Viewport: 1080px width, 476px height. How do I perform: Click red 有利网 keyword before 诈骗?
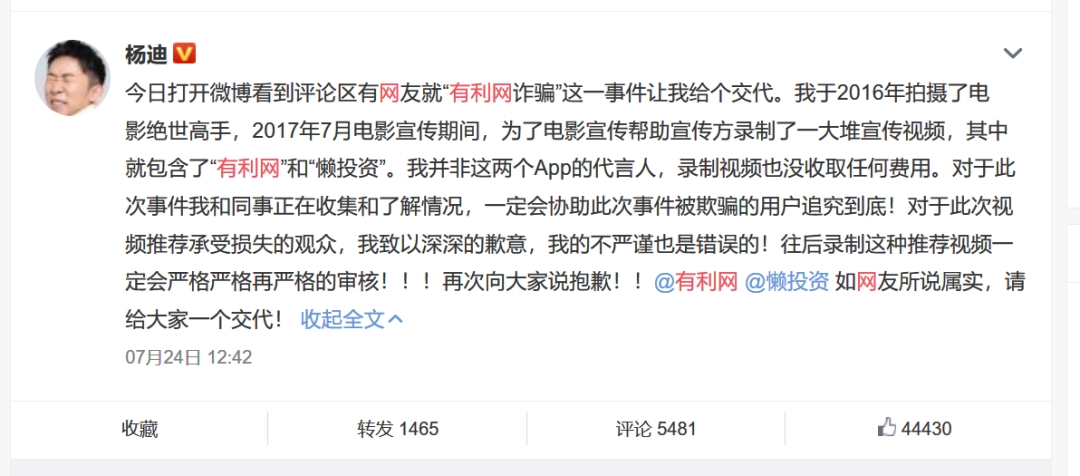480,93
